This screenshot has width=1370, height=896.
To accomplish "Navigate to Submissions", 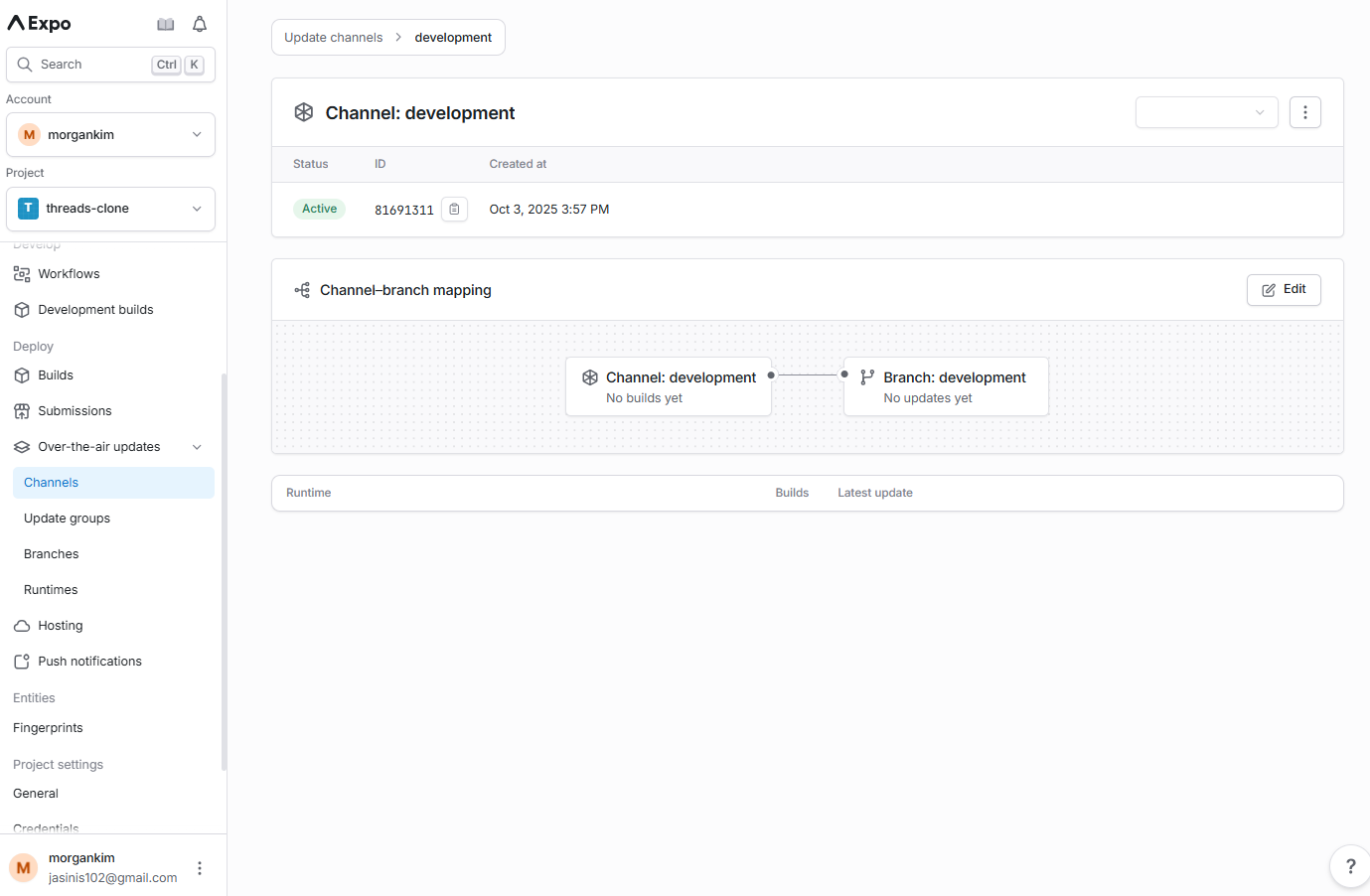I will click(x=75, y=411).
